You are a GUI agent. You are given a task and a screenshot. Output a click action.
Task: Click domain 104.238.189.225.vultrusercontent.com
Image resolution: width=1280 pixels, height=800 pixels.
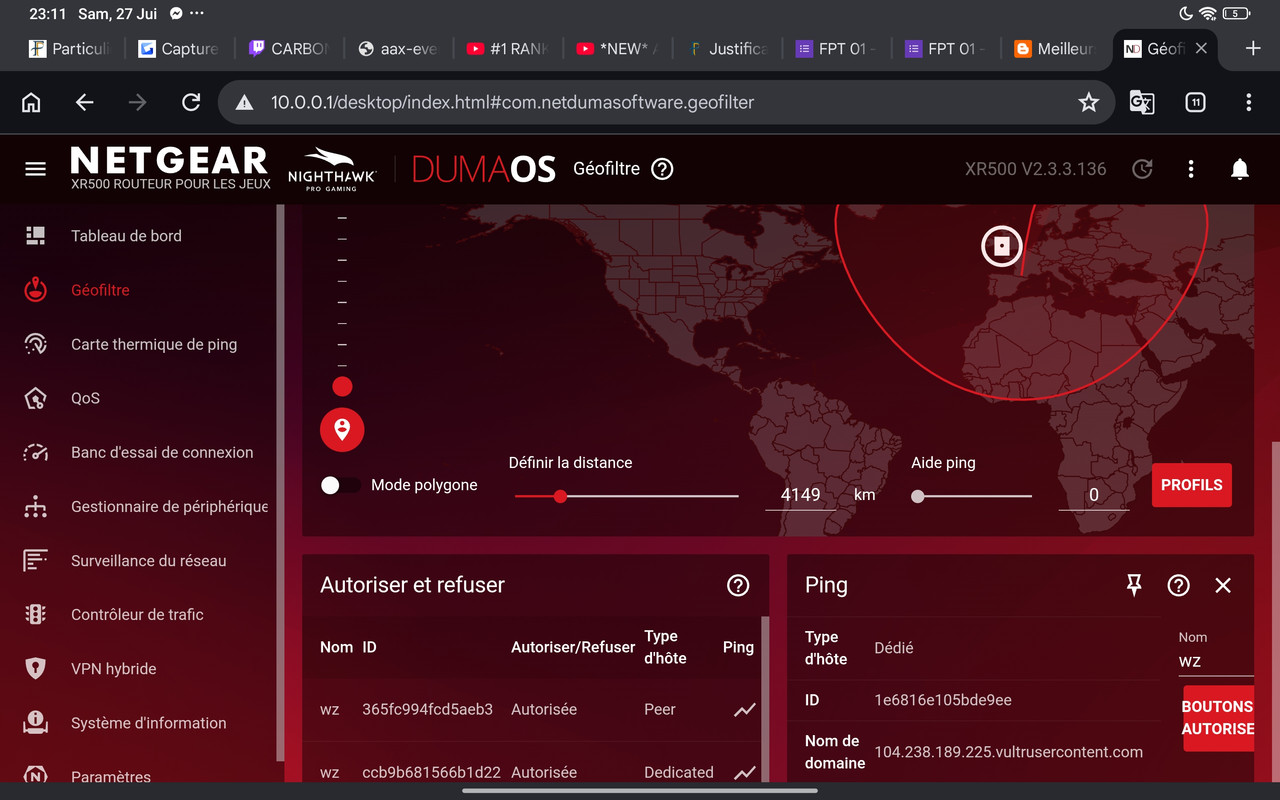pyautogui.click(x=1008, y=752)
